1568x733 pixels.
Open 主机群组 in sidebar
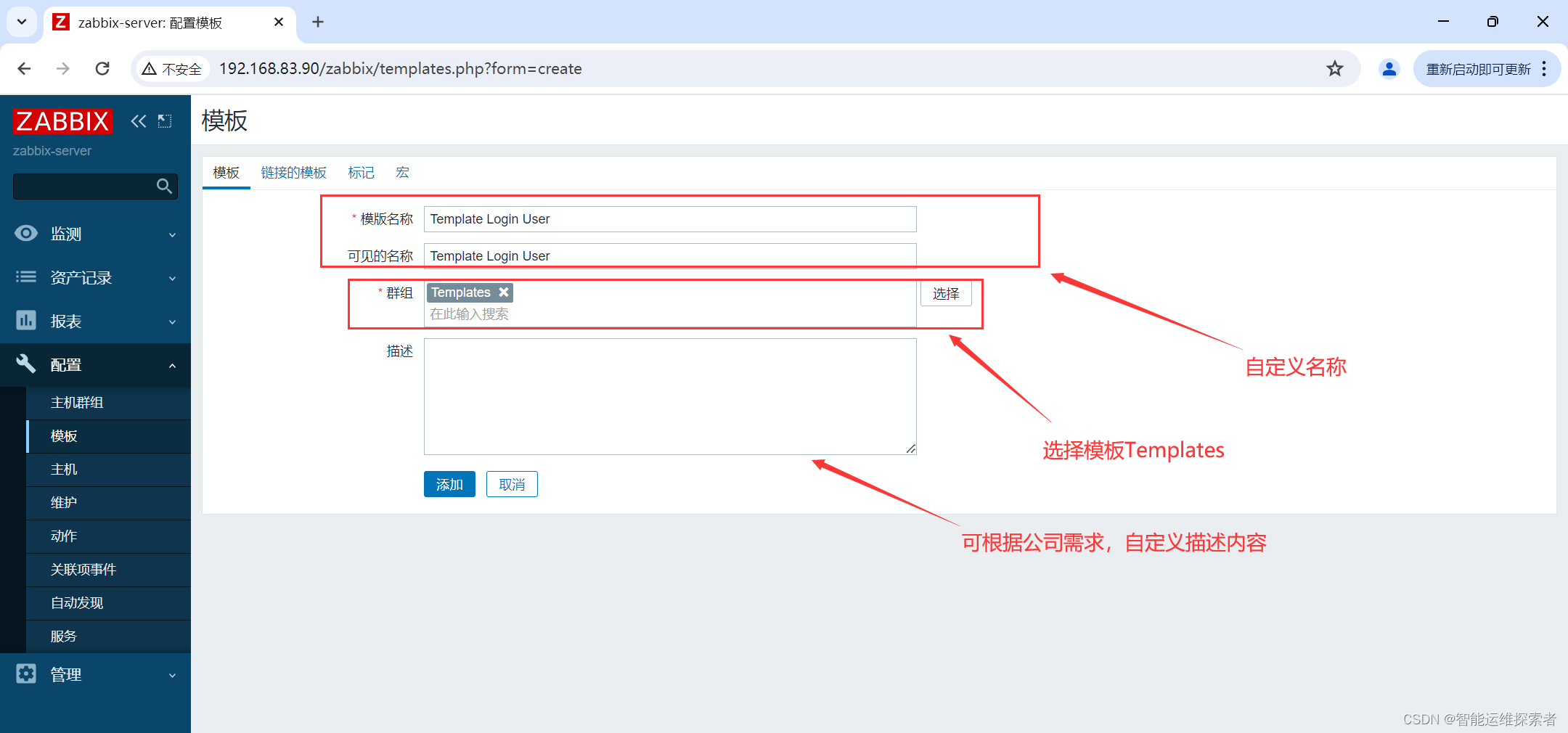click(x=108, y=403)
